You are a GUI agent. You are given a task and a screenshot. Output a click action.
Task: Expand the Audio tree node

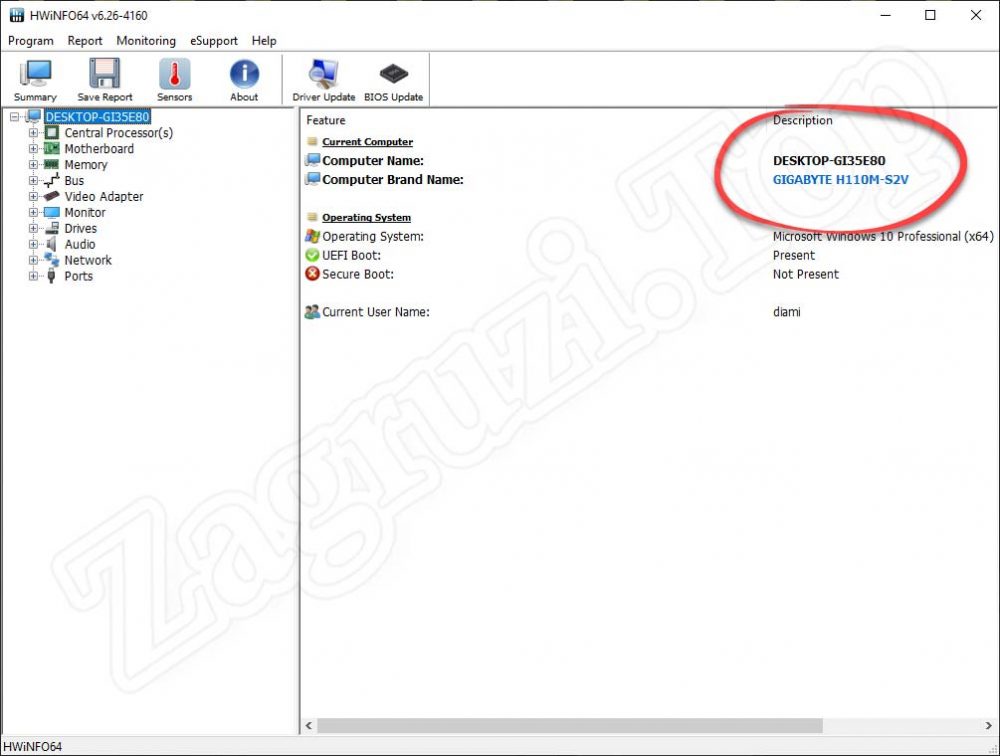click(33, 244)
